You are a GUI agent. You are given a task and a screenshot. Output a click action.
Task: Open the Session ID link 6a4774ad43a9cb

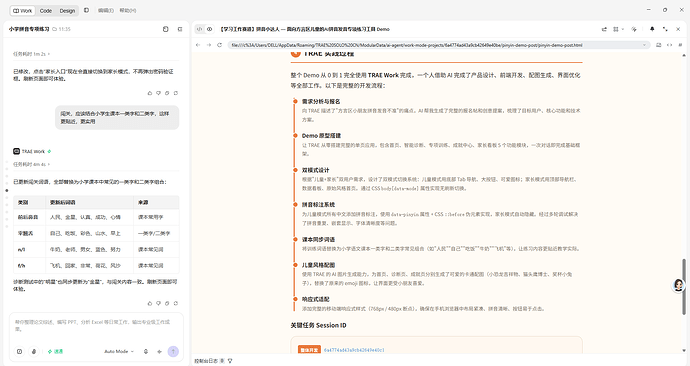tap(354, 350)
